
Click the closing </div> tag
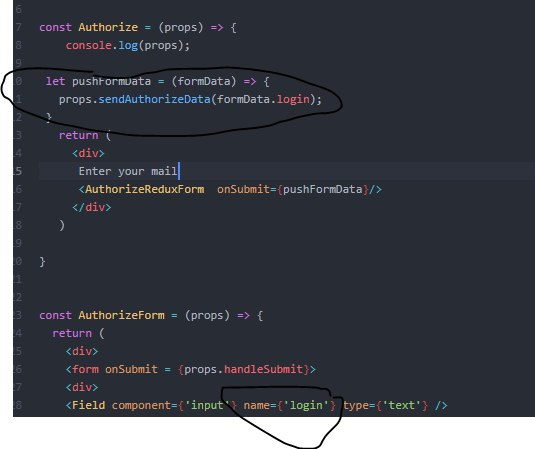pos(92,207)
